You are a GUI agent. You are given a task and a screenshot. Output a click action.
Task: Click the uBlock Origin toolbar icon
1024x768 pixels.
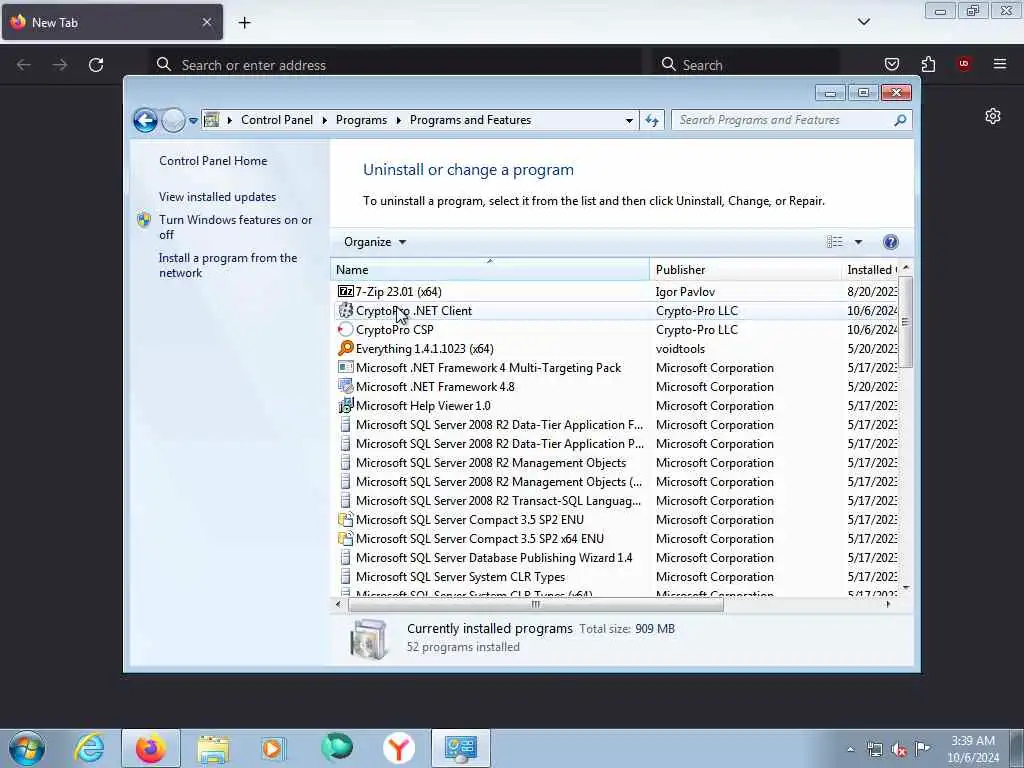pyautogui.click(x=964, y=63)
